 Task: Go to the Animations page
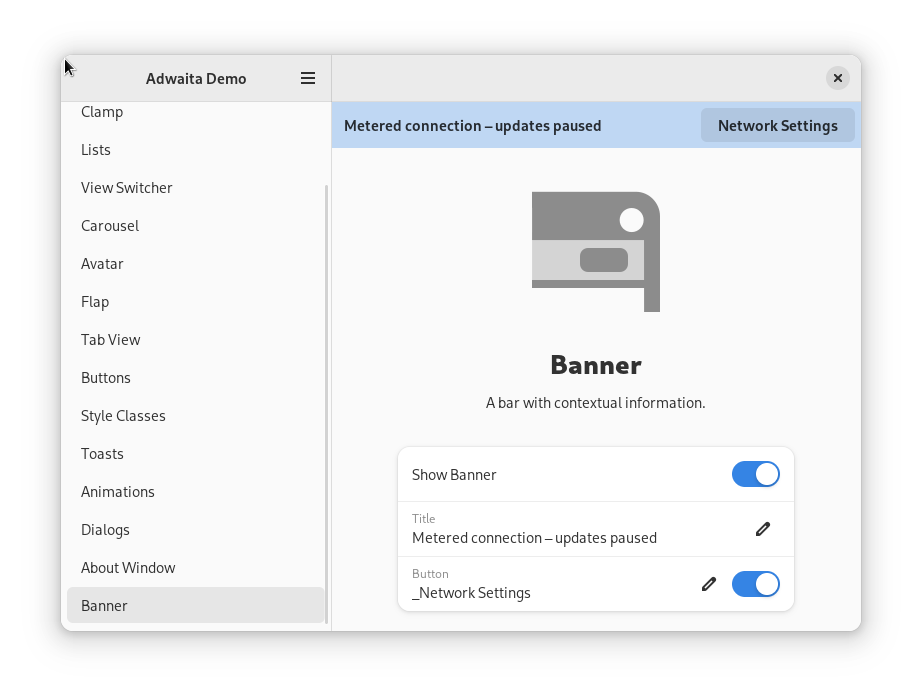click(195, 492)
